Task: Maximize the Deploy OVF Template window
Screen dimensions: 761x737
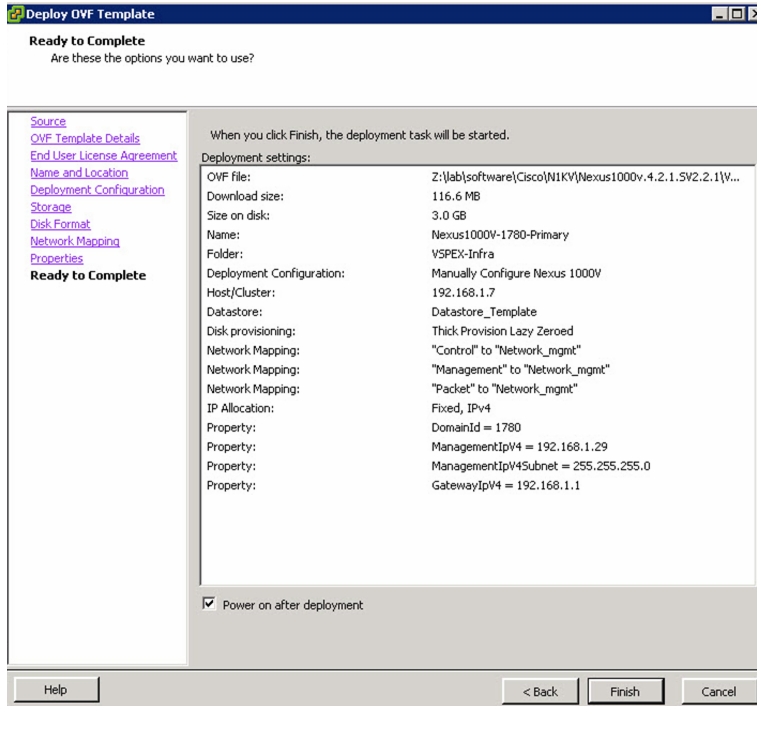Action: coord(737,14)
